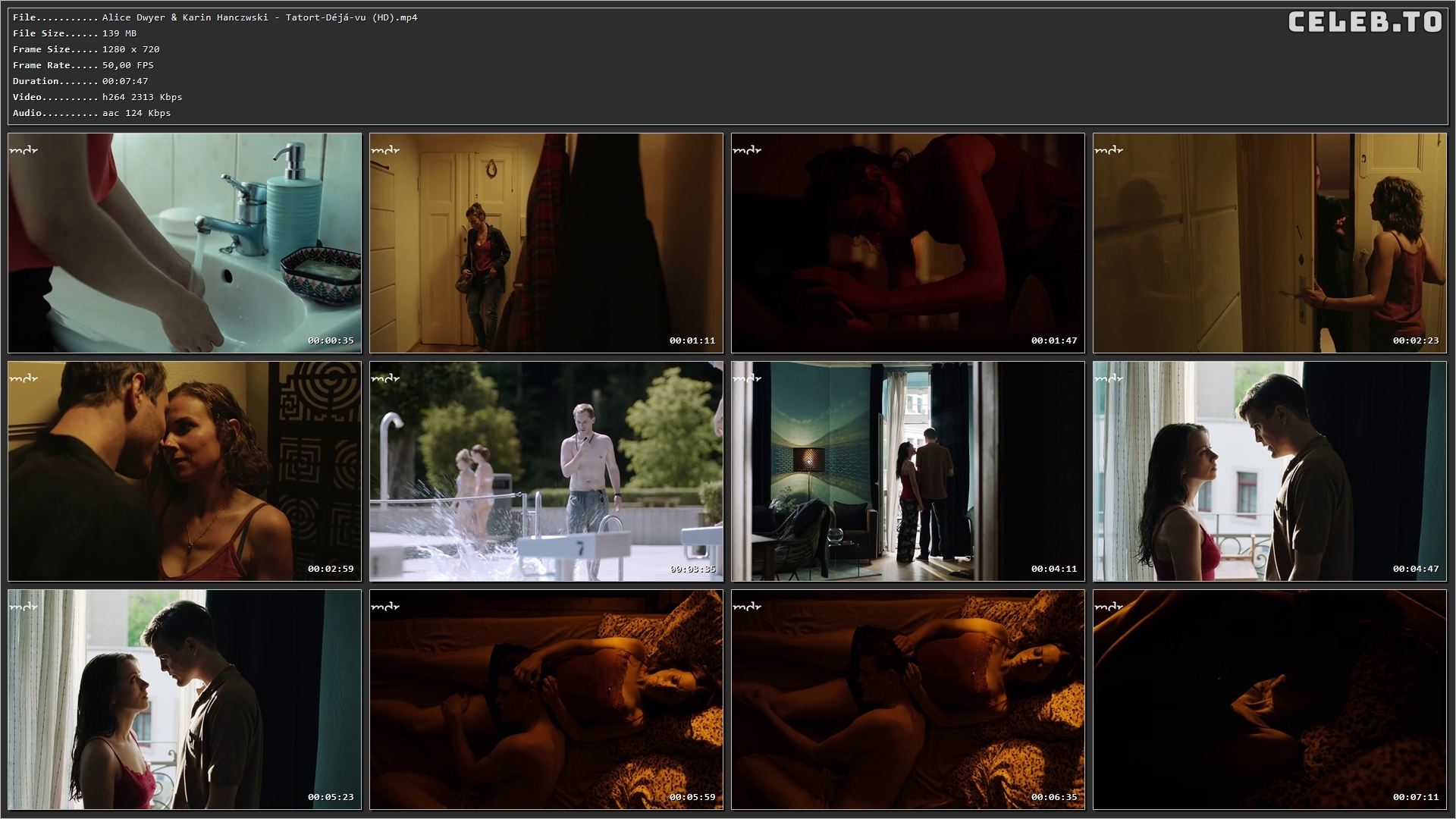The height and width of the screenshot is (819, 1456).
Task: Click the CELEB.TO watermark logo
Action: 1364,22
